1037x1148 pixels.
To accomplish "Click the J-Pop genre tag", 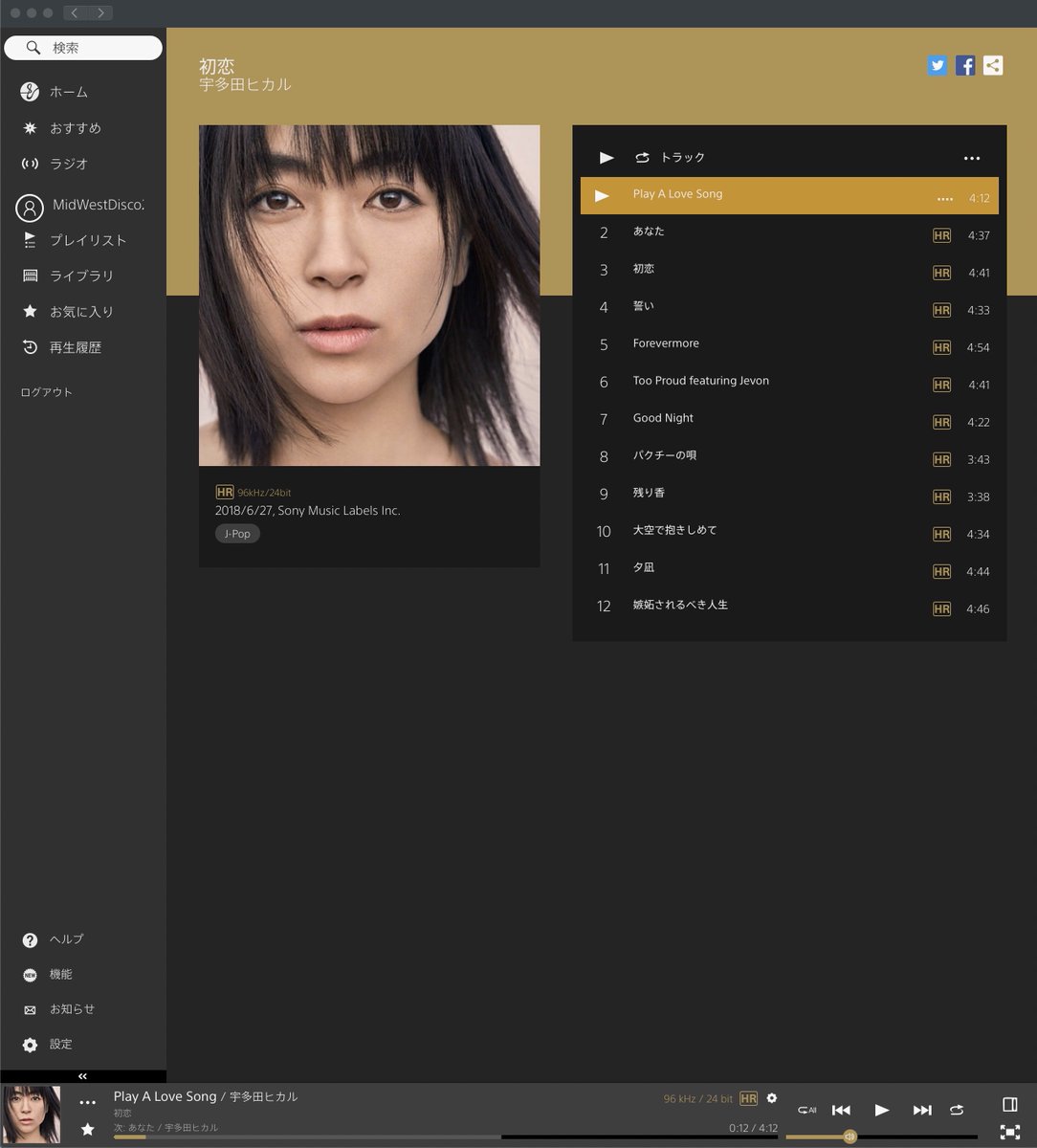I will (237, 534).
